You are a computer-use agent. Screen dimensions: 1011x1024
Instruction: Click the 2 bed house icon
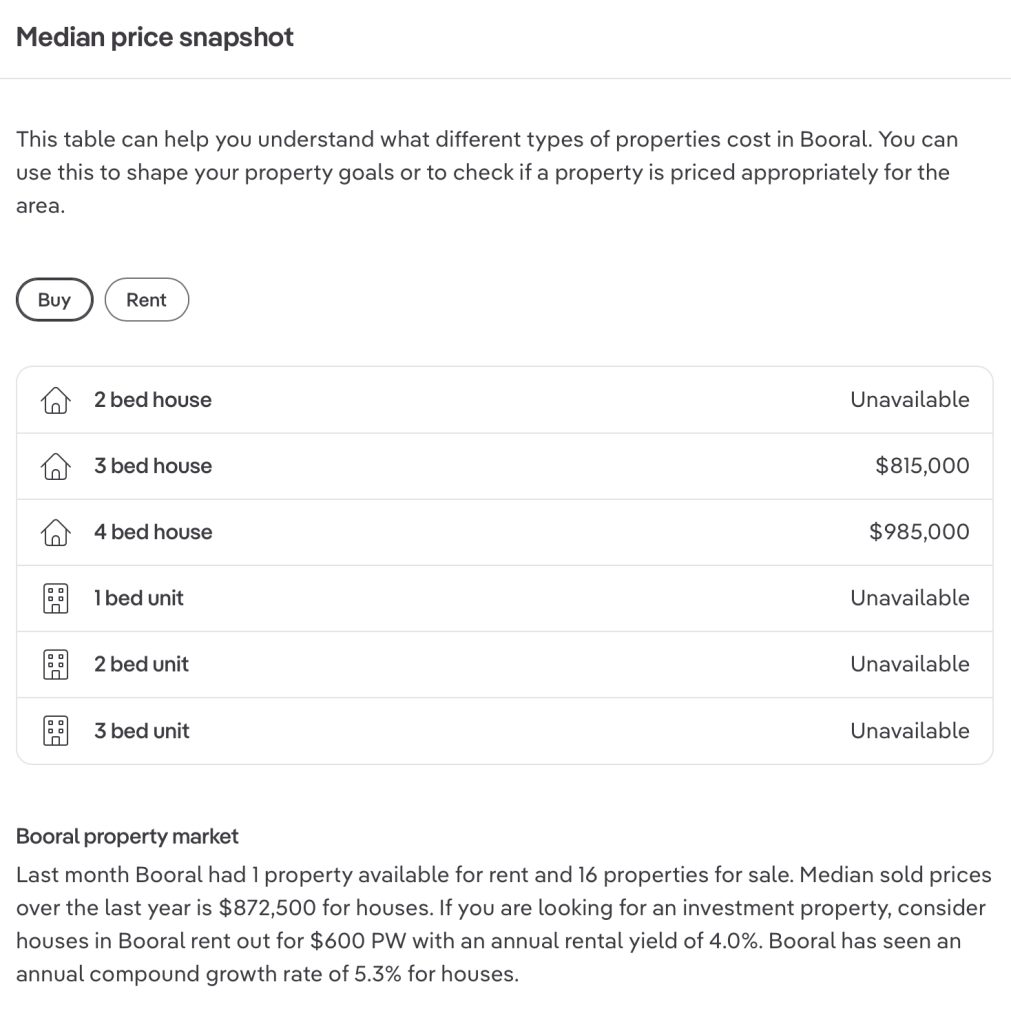point(55,401)
